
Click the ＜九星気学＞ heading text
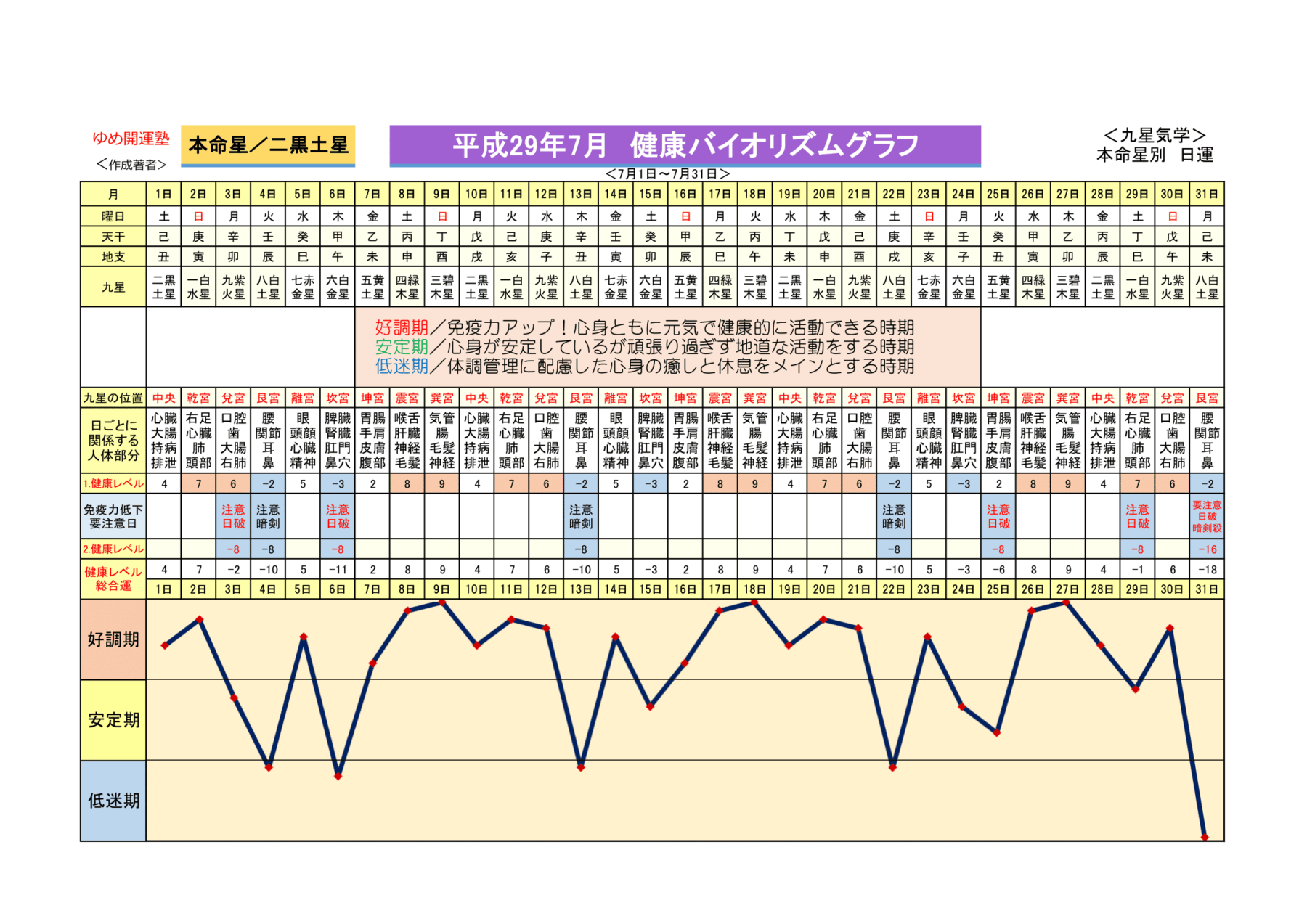1155,136
